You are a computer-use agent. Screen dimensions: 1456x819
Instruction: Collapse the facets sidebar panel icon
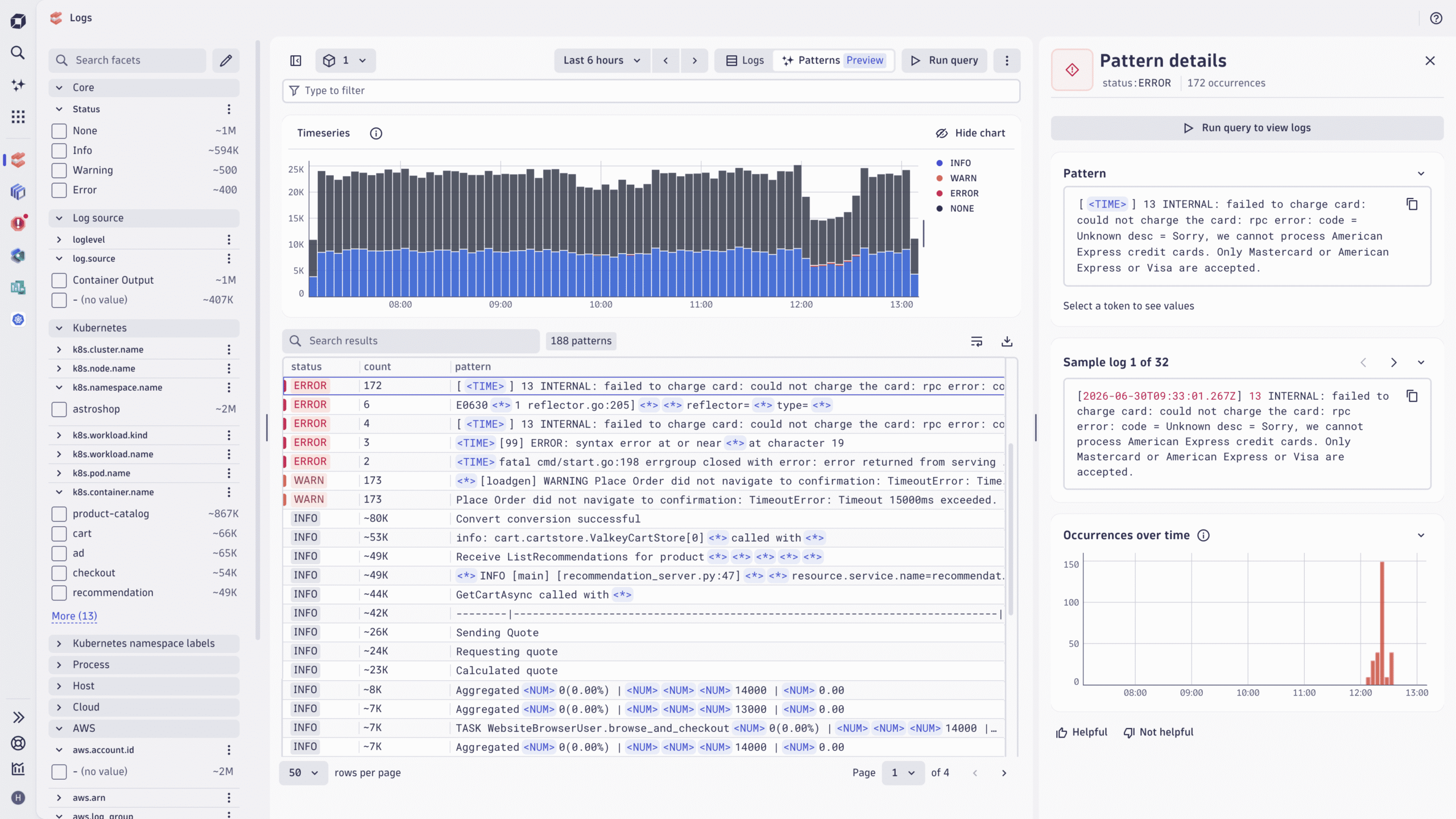tap(296, 60)
